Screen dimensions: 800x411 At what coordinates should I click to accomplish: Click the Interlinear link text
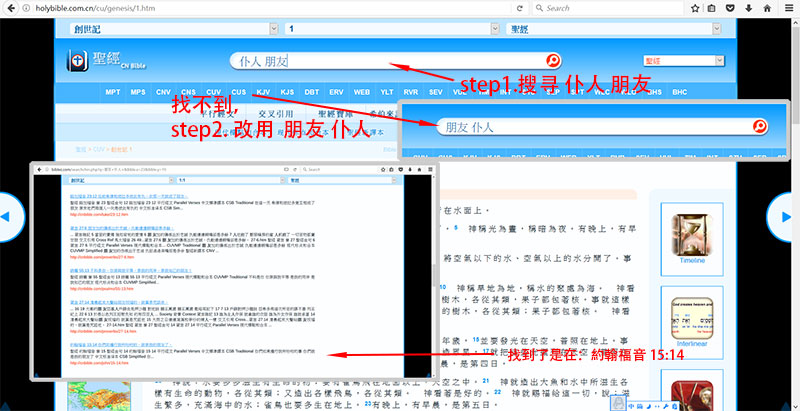coord(692,344)
